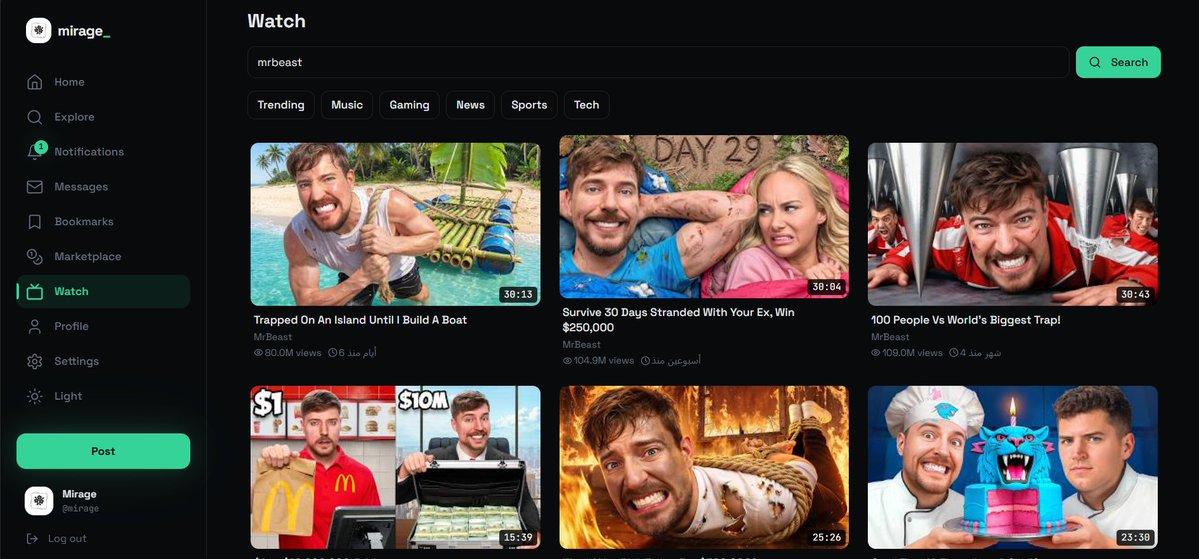Select the News category chip
The image size is (1199, 559).
(x=470, y=105)
